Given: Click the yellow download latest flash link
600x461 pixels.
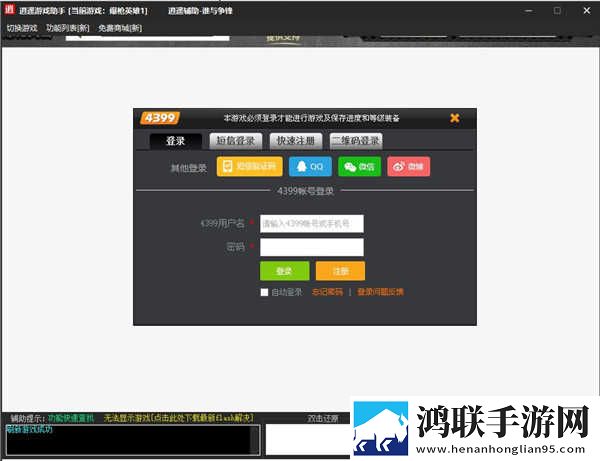Looking at the screenshot, I should click(x=179, y=418).
